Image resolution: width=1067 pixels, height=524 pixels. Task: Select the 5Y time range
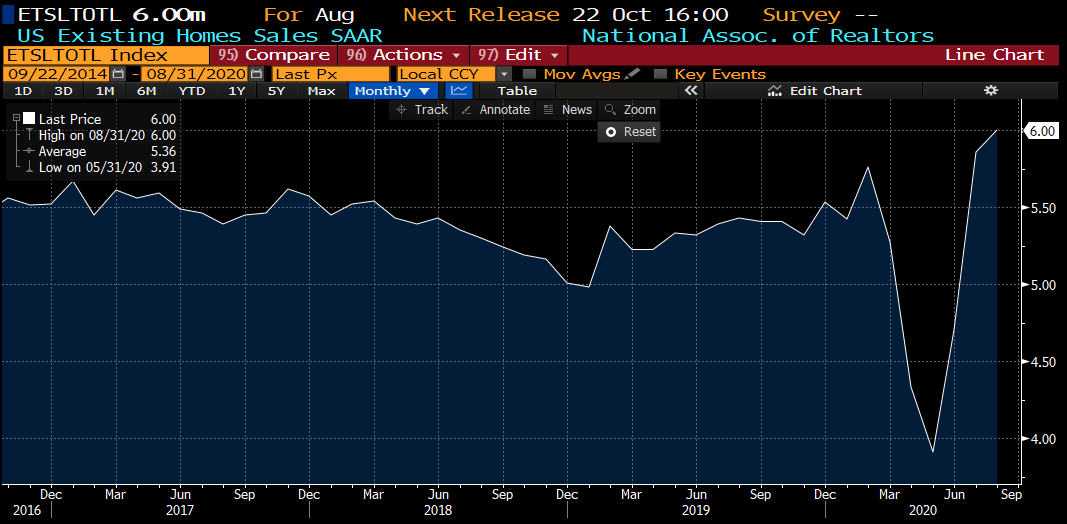(276, 91)
